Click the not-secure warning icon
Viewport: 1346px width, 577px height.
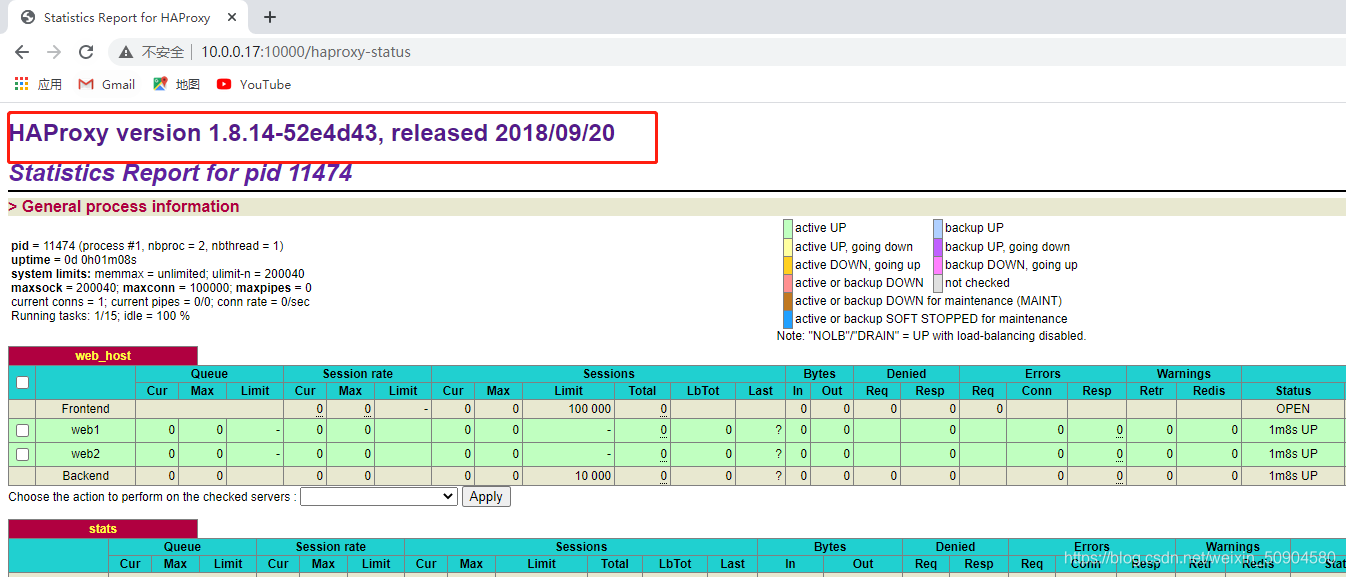coord(126,52)
